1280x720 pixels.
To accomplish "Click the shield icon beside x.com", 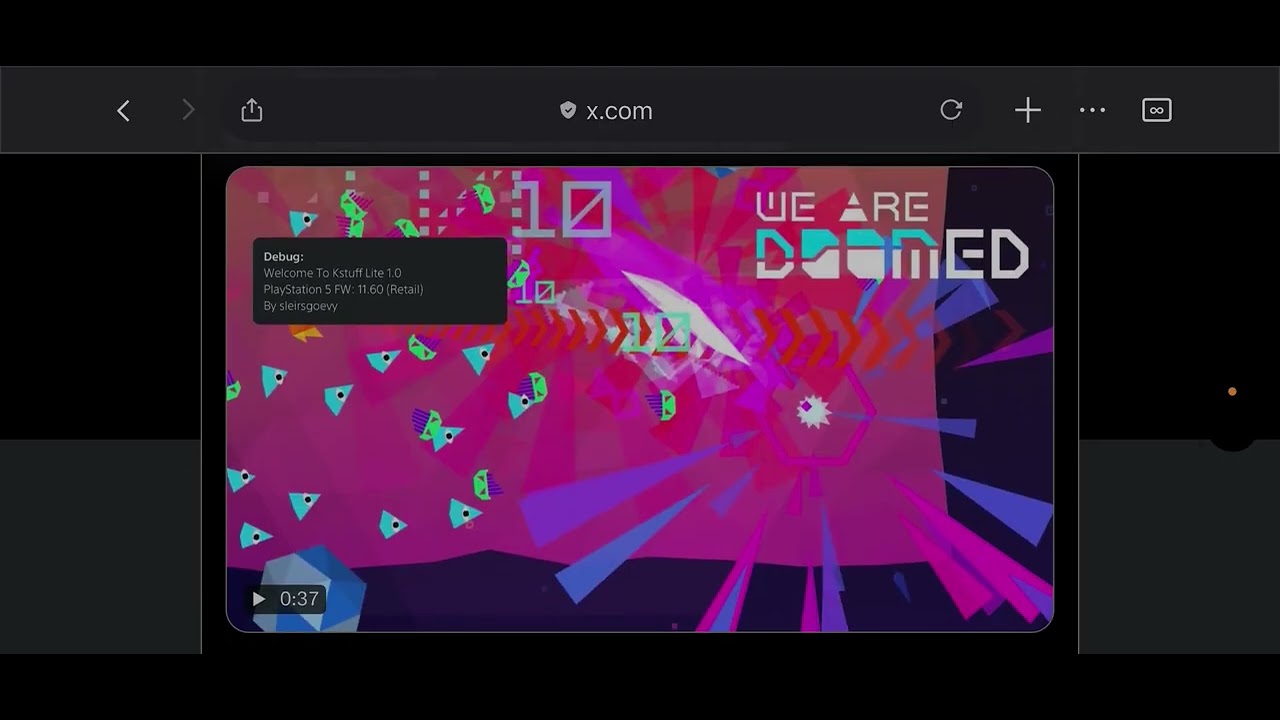I will (568, 110).
